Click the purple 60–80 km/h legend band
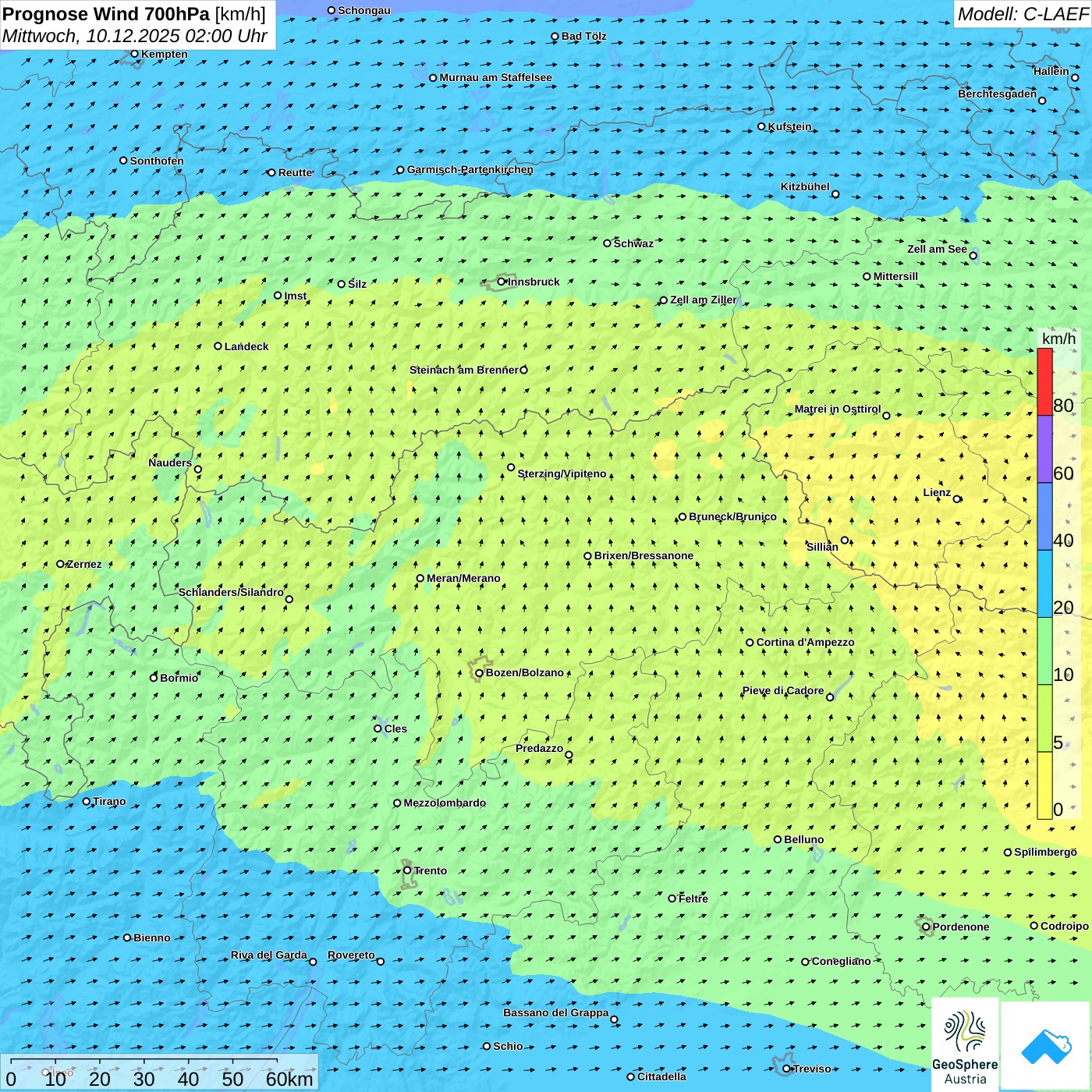This screenshot has width=1092, height=1092. [x=1044, y=449]
